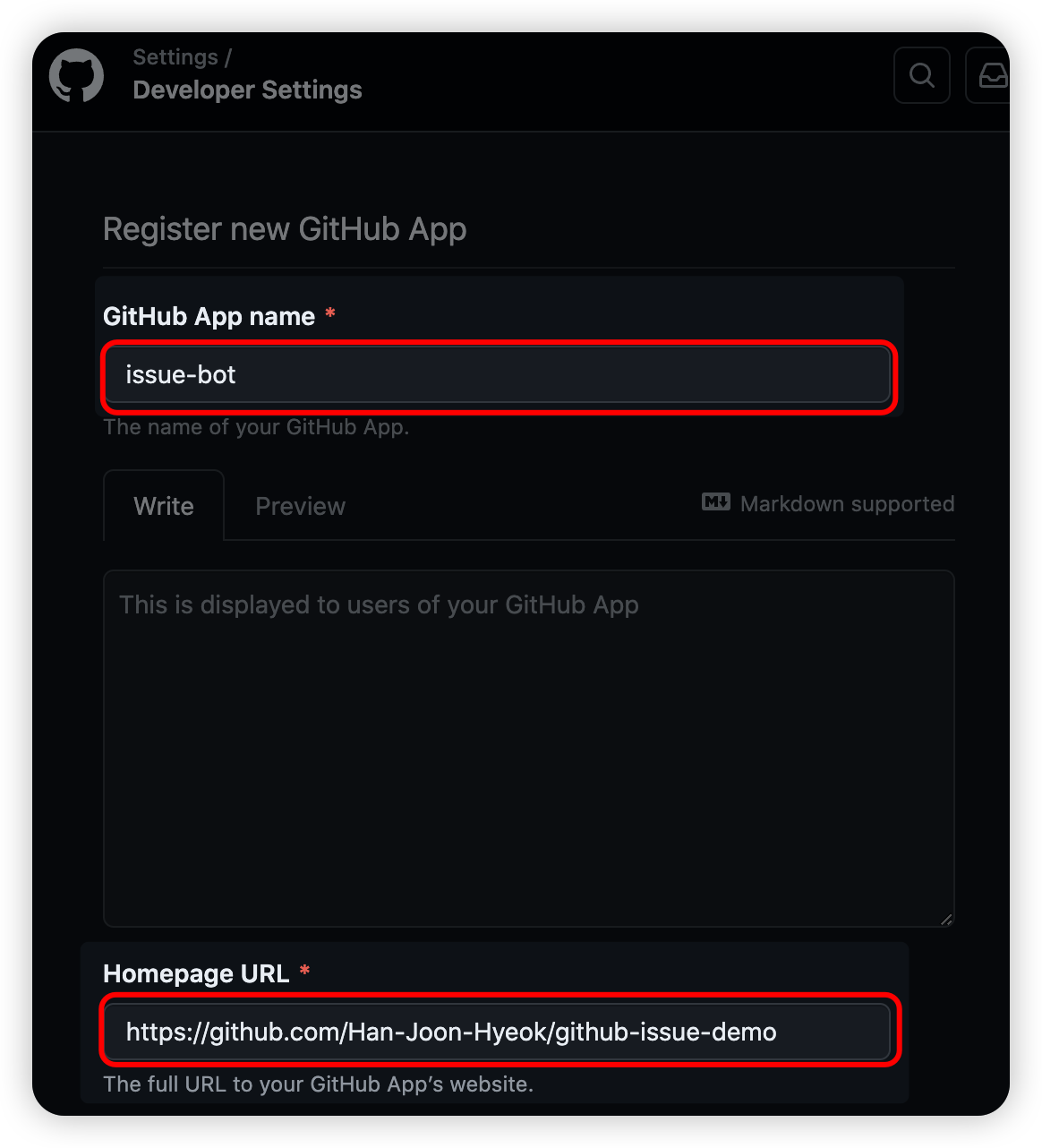This screenshot has height=1148, width=1042.
Task: Open the Developer Settings header link
Action: tap(247, 90)
